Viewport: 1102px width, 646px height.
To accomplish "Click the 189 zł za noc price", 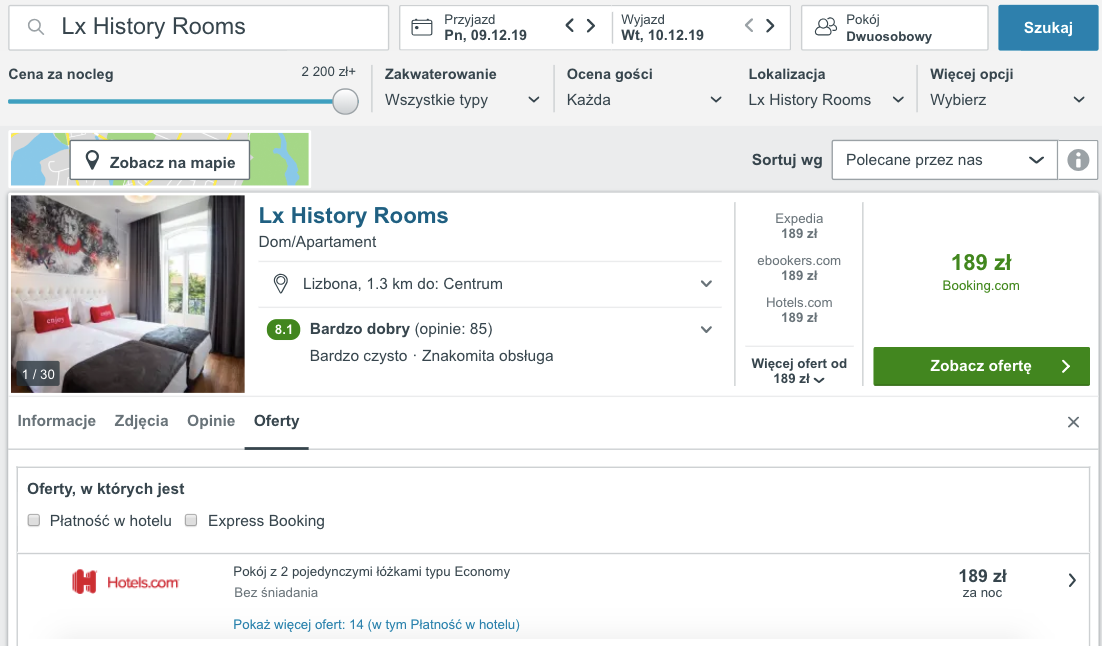I will click(x=983, y=583).
